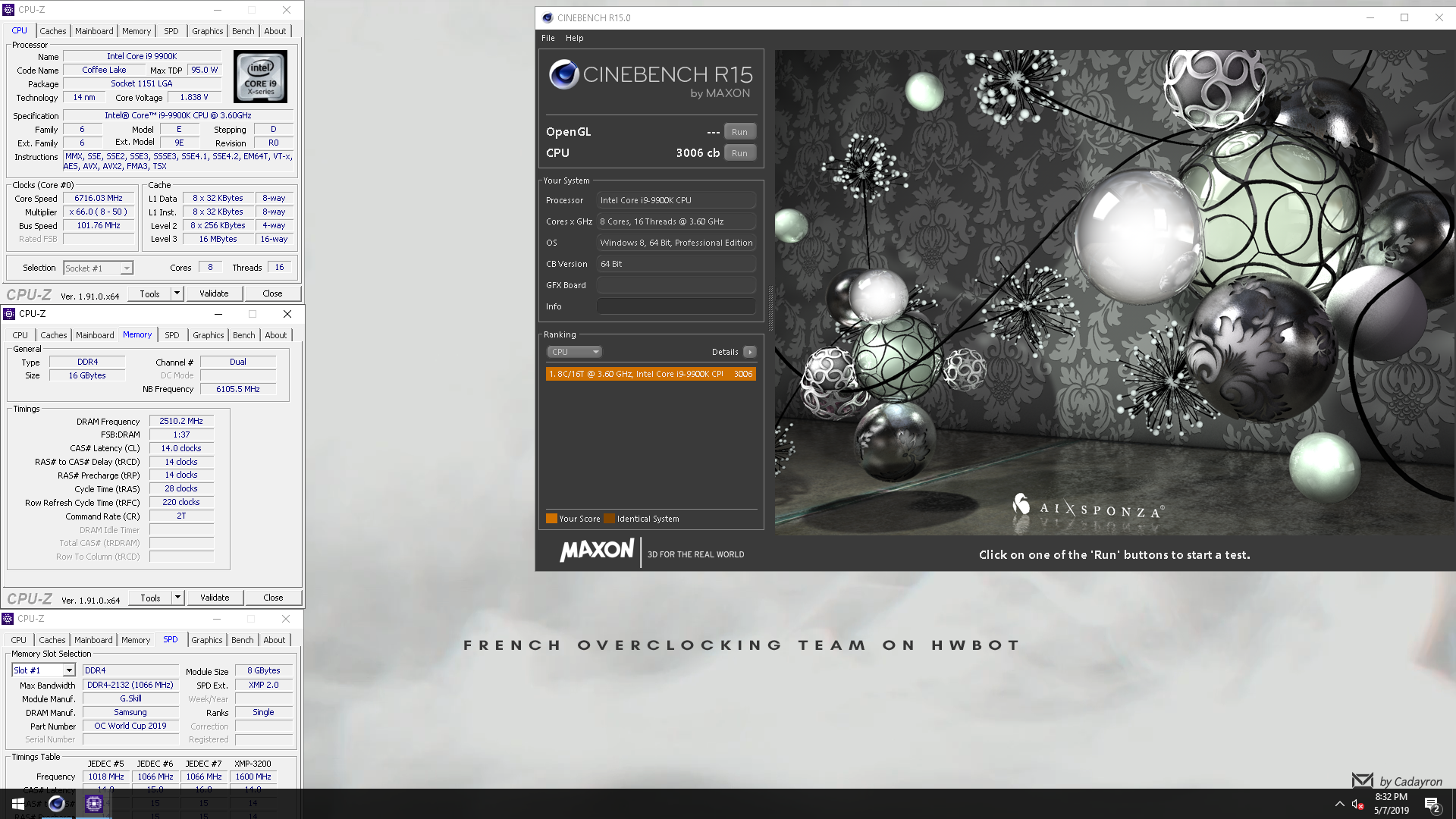Click Close in the top CPU-Z window
Image resolution: width=1456 pixels, height=819 pixels.
click(x=272, y=293)
